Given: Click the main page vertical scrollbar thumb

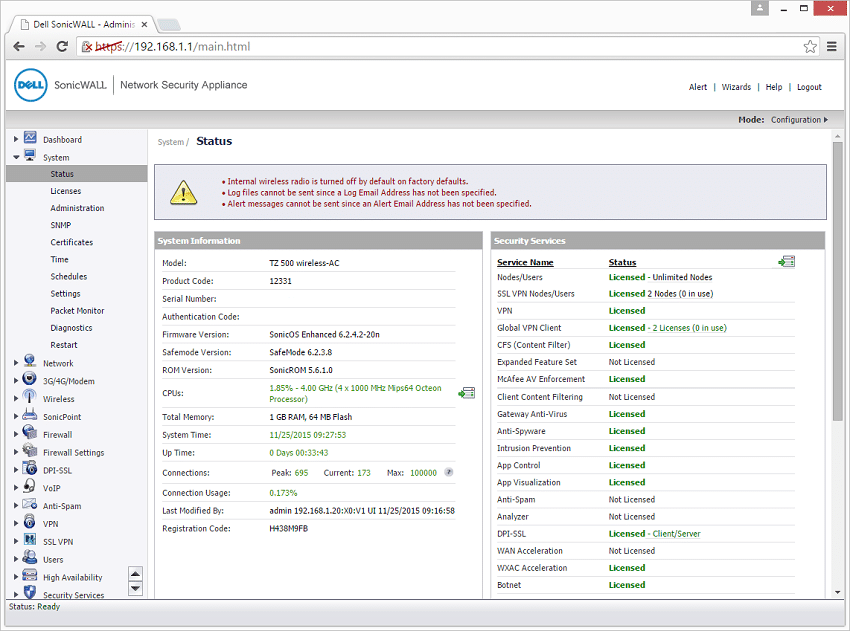Looking at the screenshot, I should [x=838, y=281].
